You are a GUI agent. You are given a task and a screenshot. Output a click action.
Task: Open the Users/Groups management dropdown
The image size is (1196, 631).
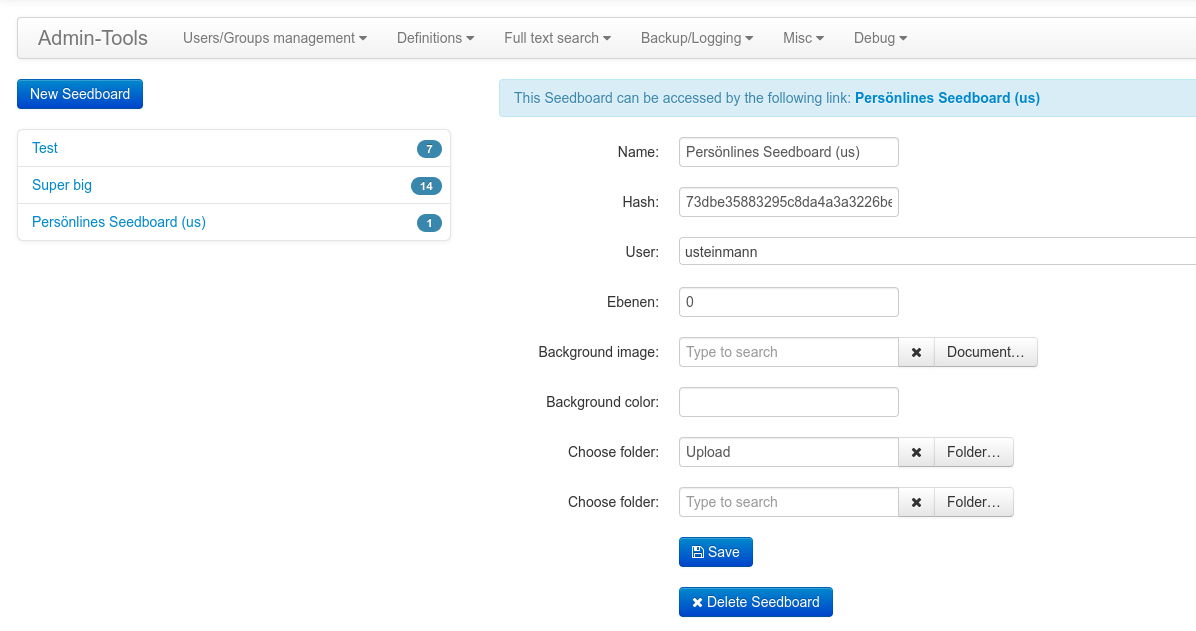pos(274,38)
